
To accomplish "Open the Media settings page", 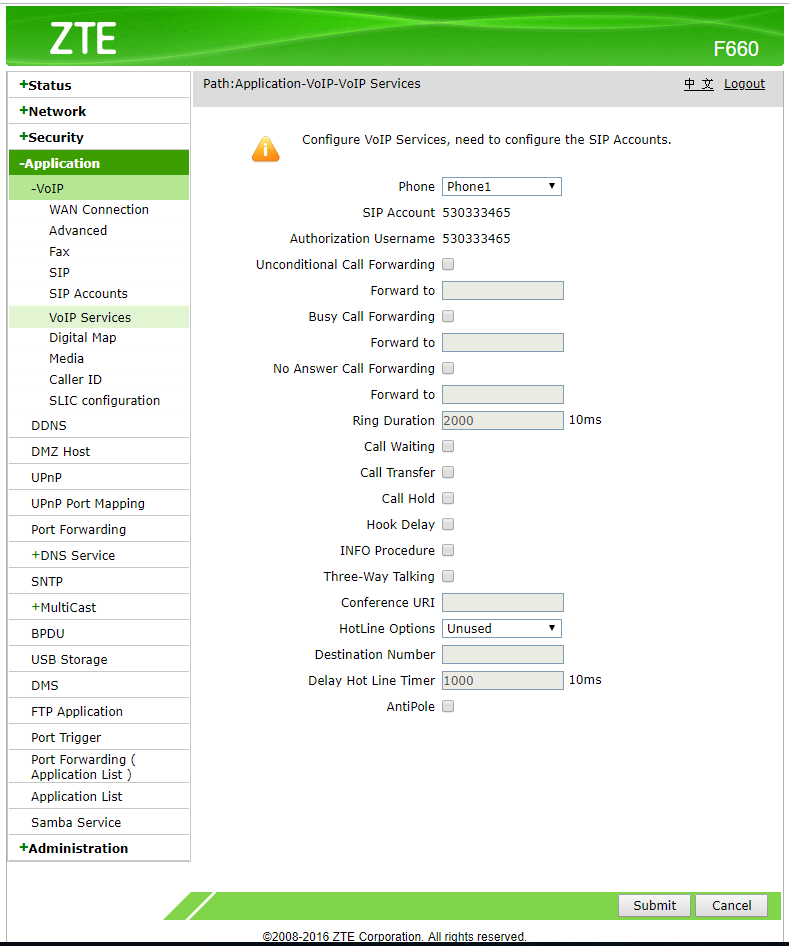I will [x=66, y=358].
